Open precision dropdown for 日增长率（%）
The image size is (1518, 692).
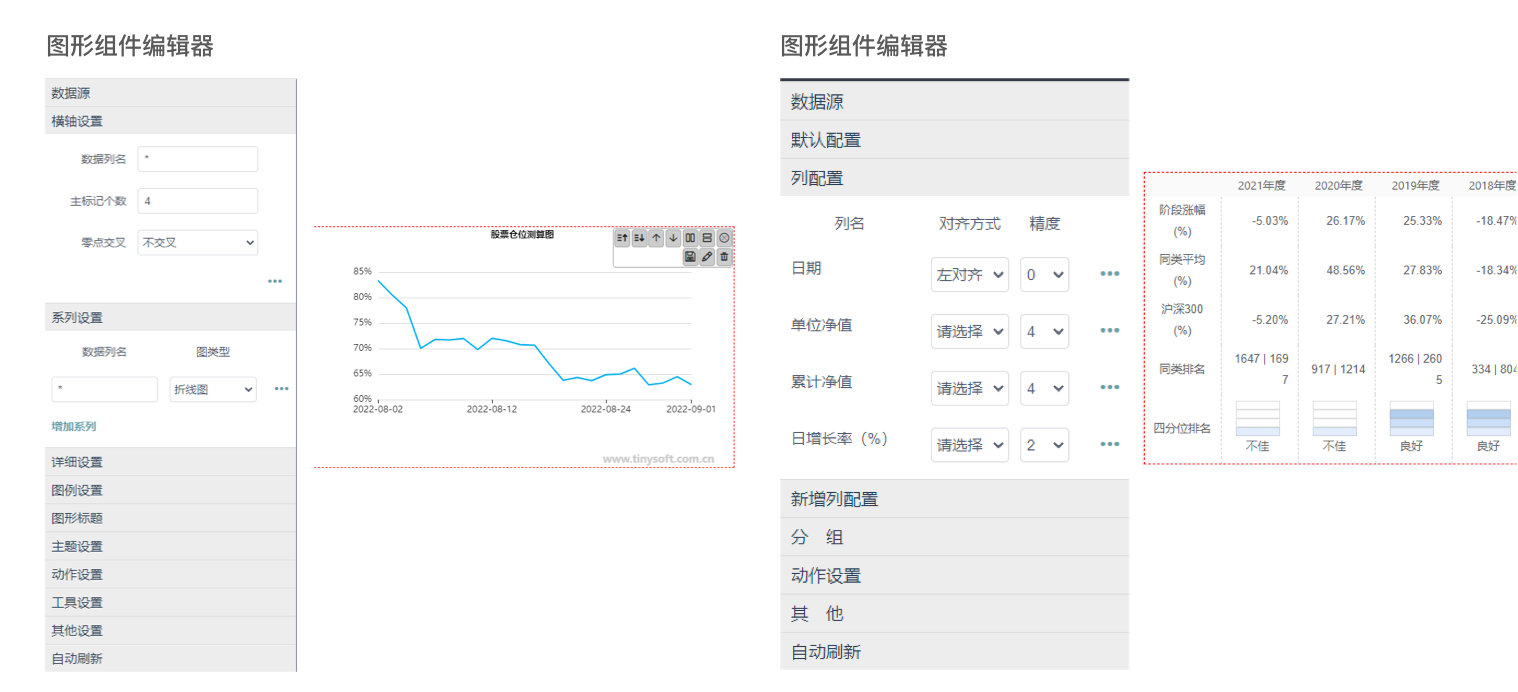pyautogui.click(x=1044, y=445)
